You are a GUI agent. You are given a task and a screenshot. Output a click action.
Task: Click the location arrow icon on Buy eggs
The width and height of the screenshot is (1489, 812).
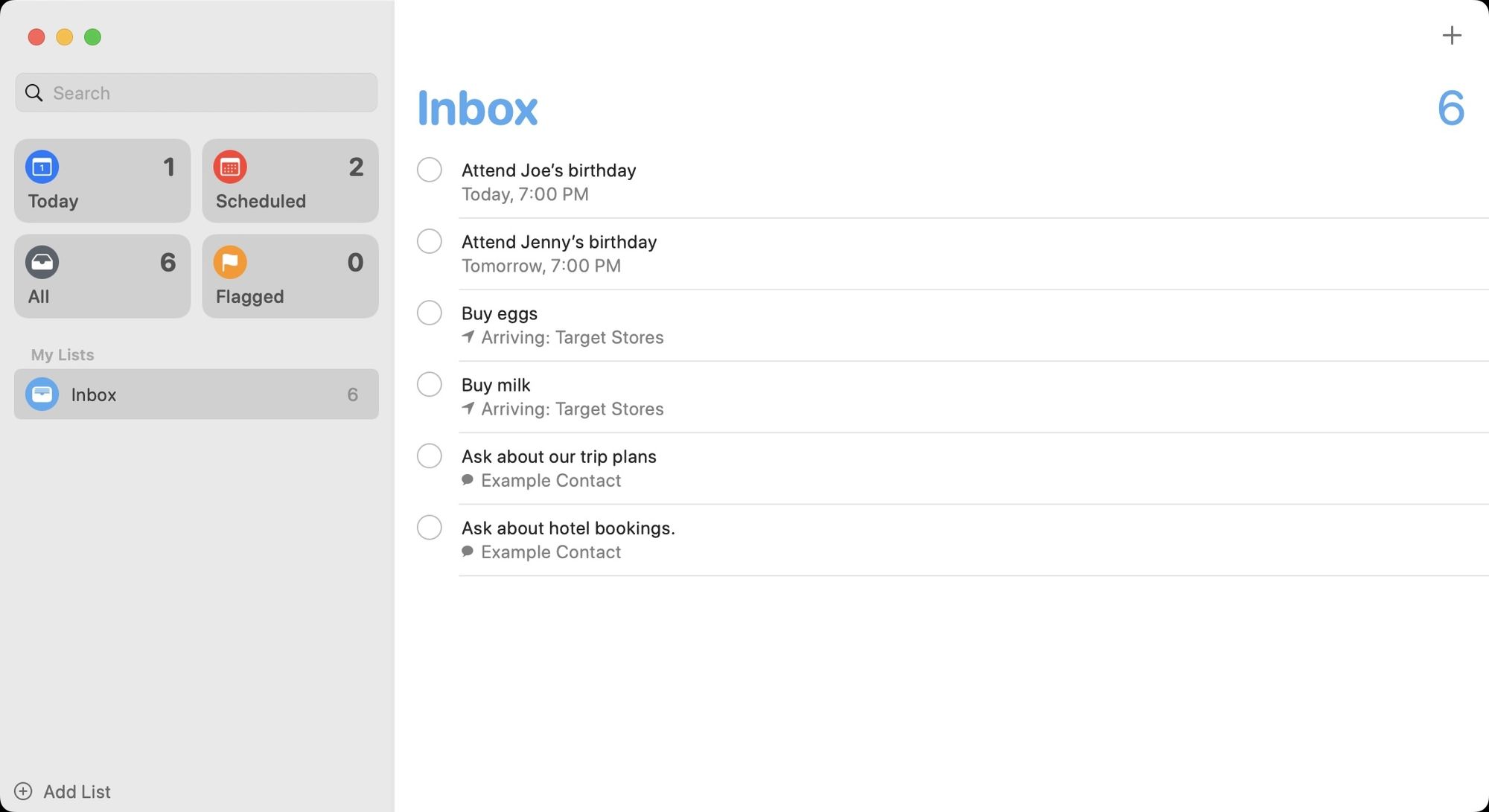coord(468,336)
